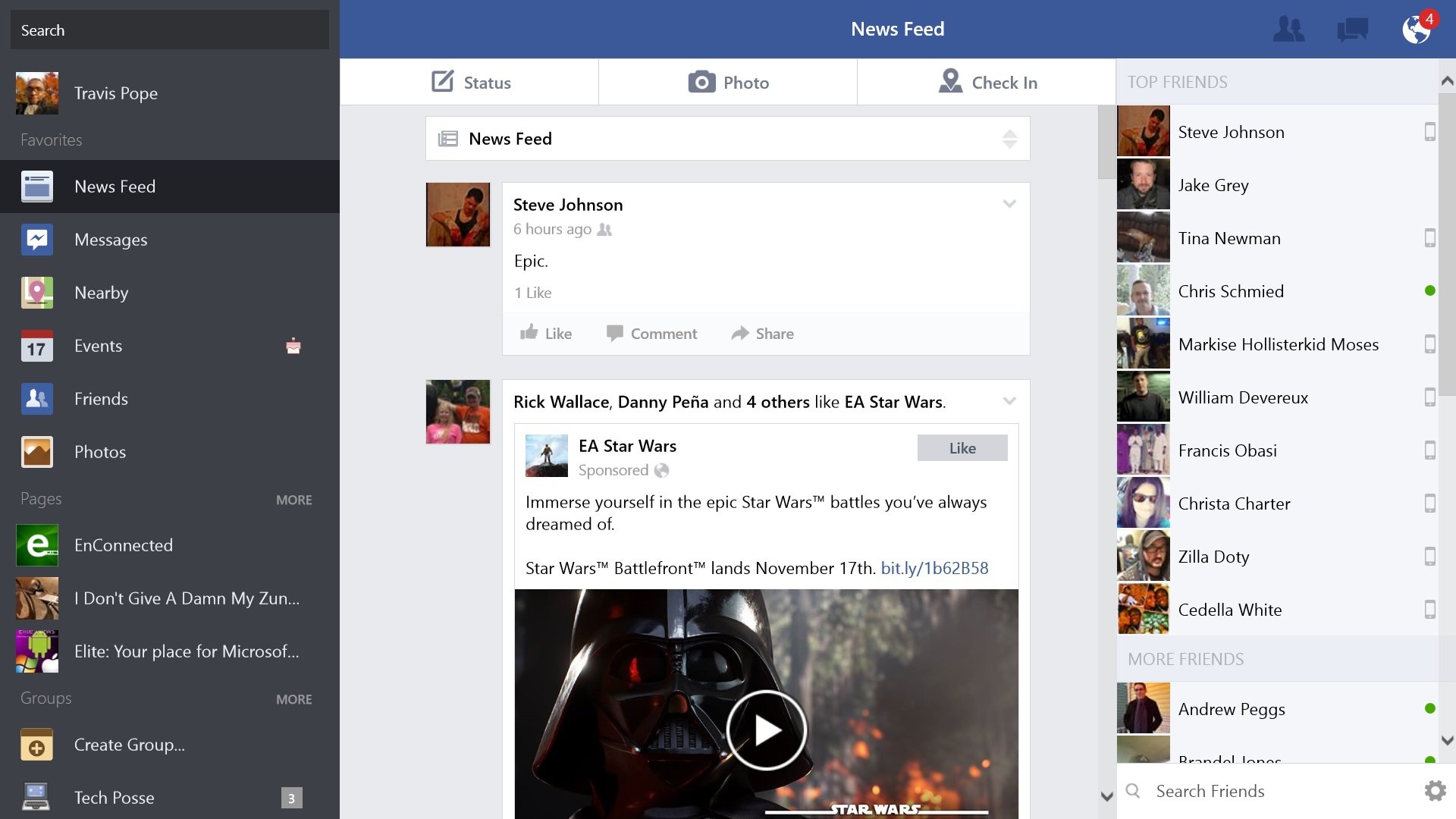1456x819 pixels.
Task: Open Friends in the sidebar
Action: tap(170, 399)
